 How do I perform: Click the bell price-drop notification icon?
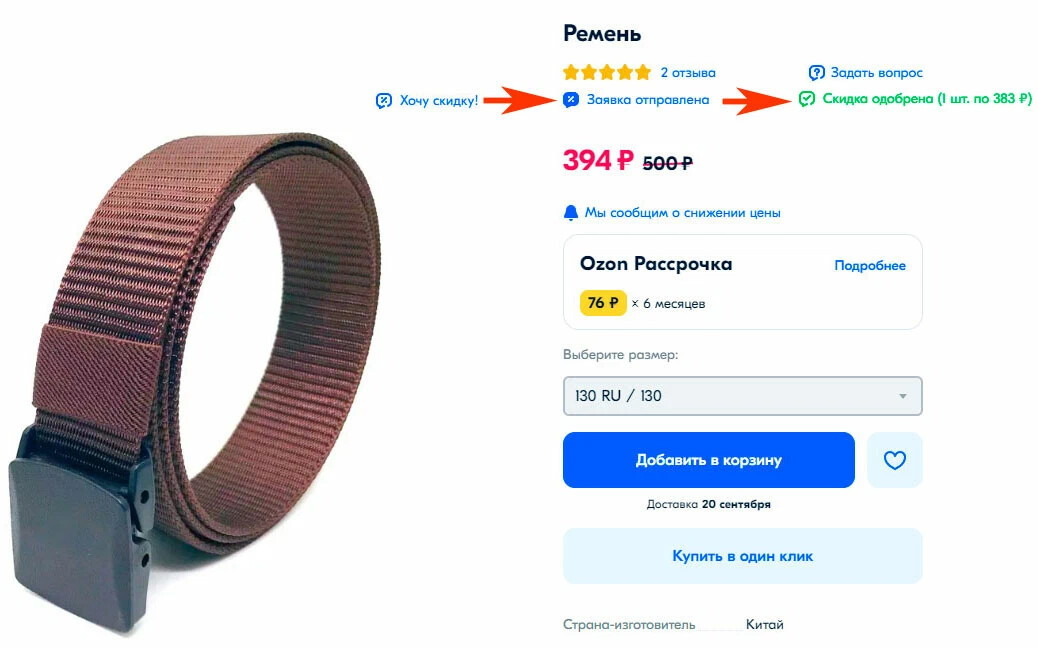coord(571,212)
